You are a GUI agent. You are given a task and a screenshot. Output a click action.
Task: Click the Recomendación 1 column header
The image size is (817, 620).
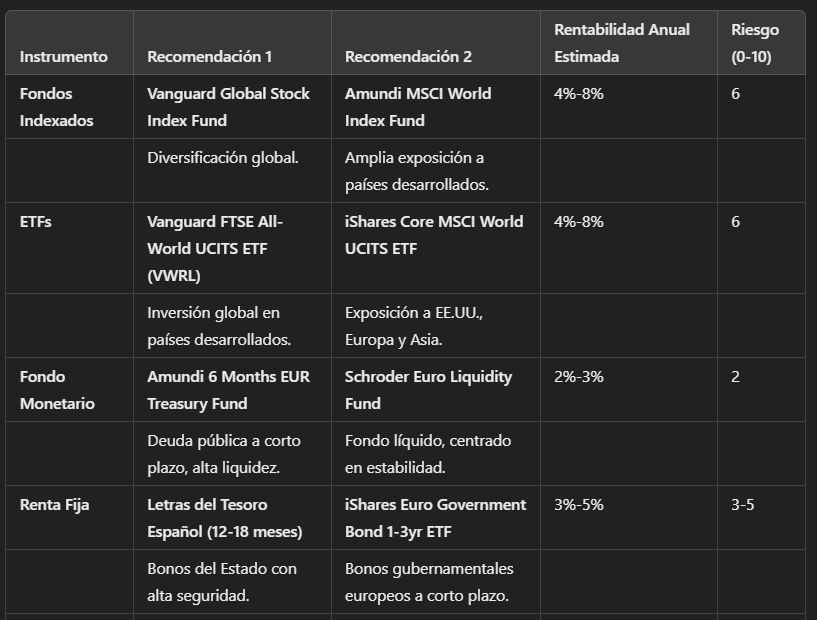pos(209,56)
